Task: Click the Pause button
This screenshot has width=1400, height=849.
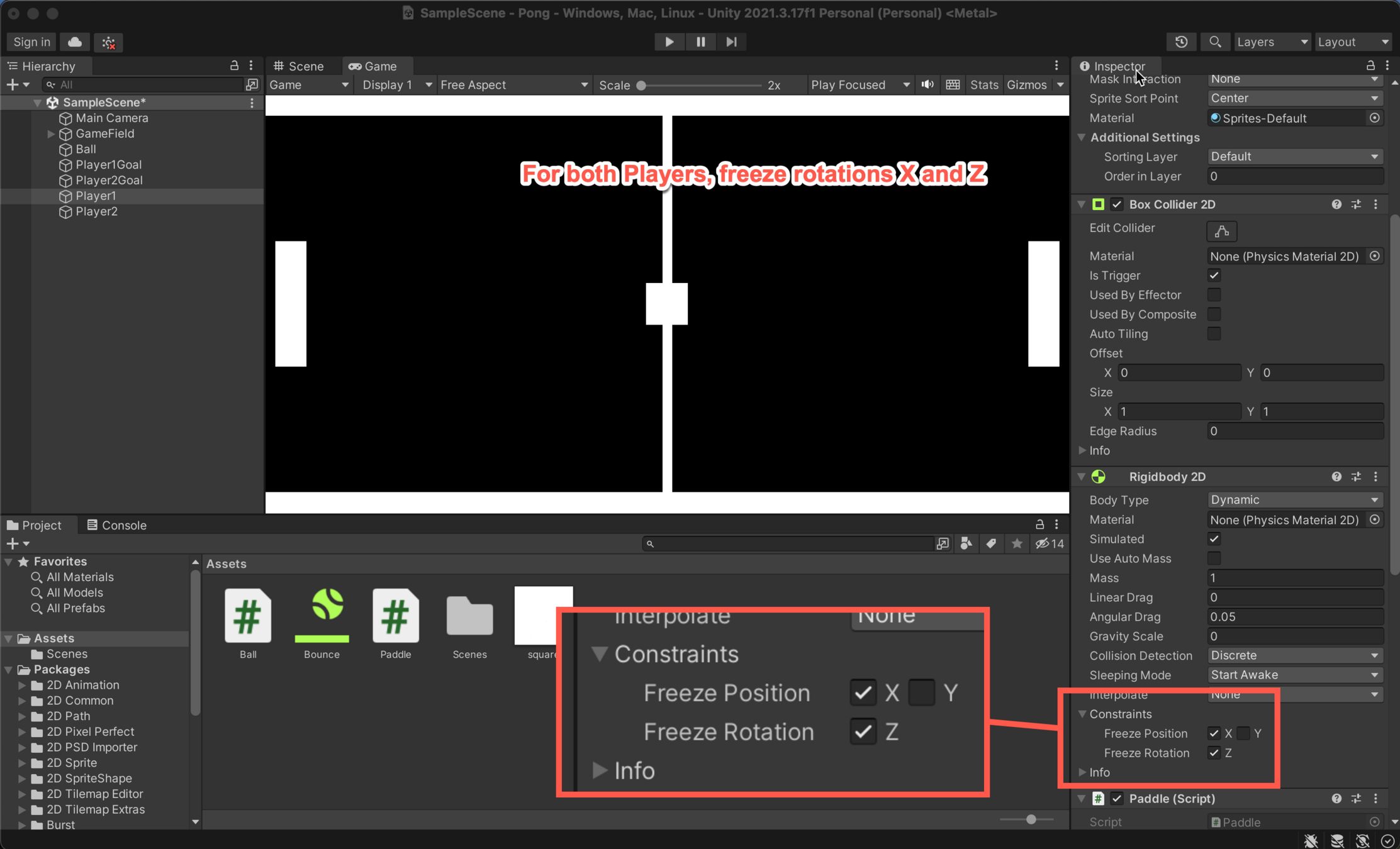Action: pyautogui.click(x=700, y=42)
